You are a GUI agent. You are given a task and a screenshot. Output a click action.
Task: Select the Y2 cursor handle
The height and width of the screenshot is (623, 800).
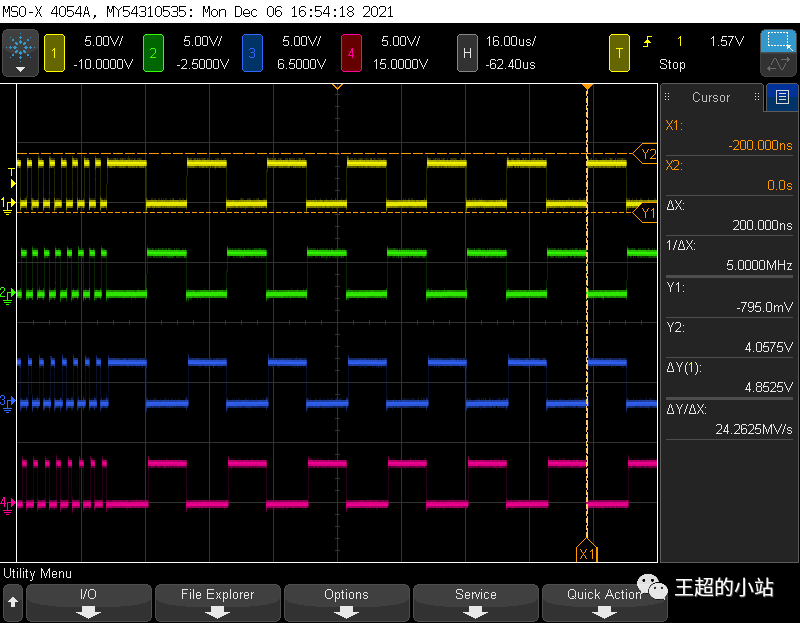coord(648,154)
